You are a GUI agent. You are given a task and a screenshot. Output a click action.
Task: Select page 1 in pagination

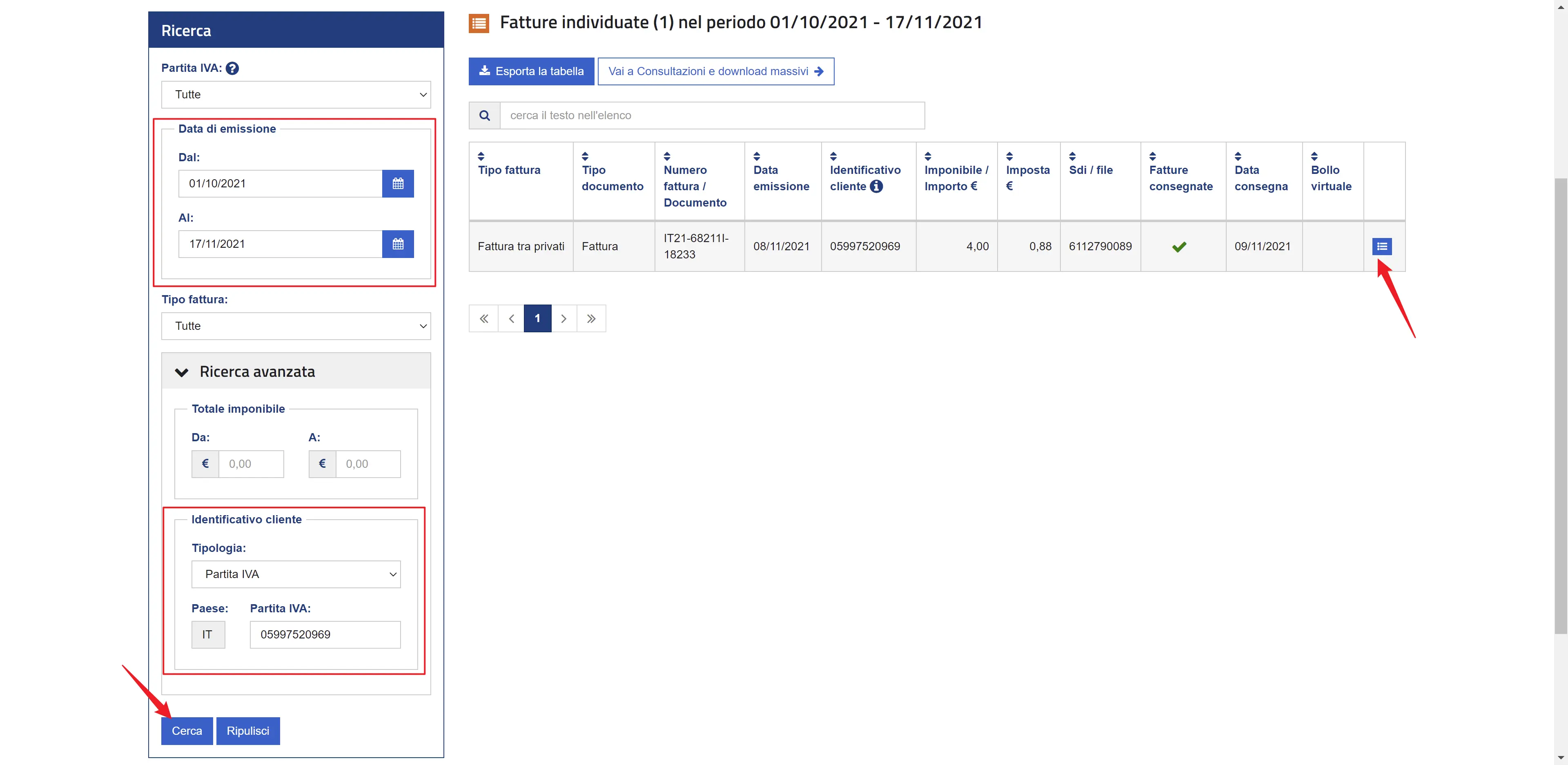pos(537,318)
